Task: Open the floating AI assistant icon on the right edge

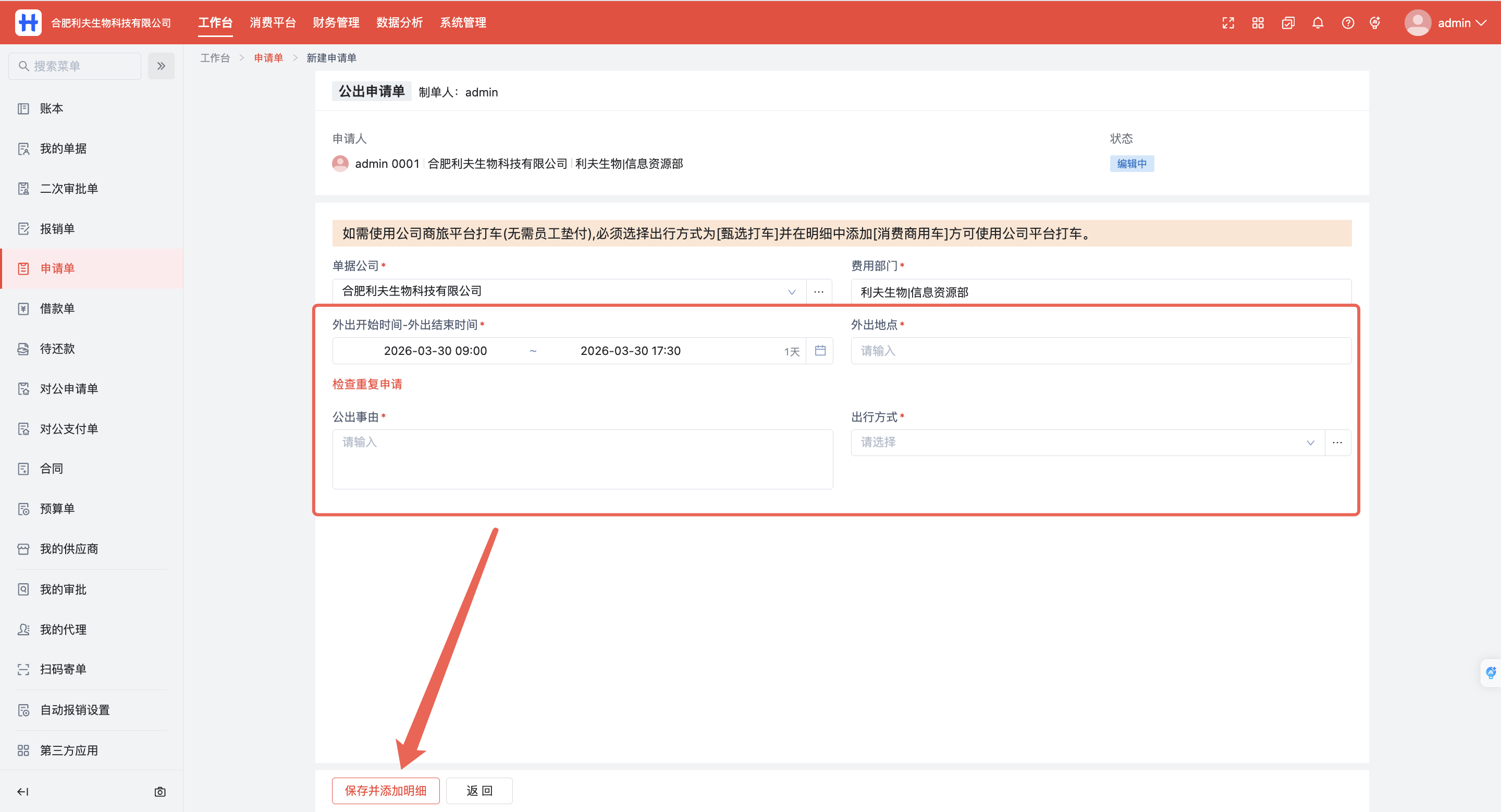Action: [x=1491, y=673]
